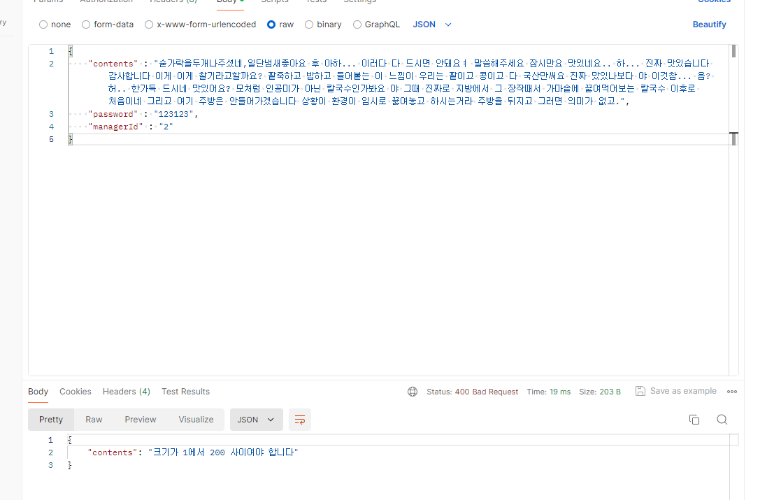
Task: Open the response JSON format dropdown
Action: coord(256,419)
